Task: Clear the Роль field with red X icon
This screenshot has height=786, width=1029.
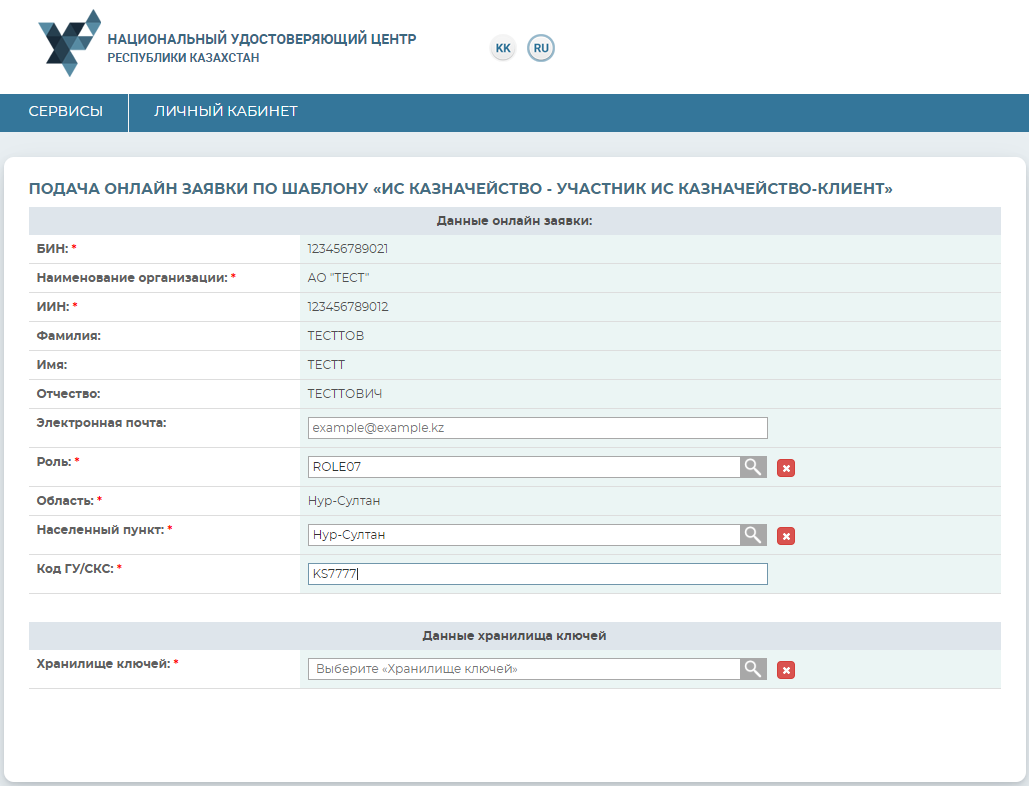Action: point(786,468)
